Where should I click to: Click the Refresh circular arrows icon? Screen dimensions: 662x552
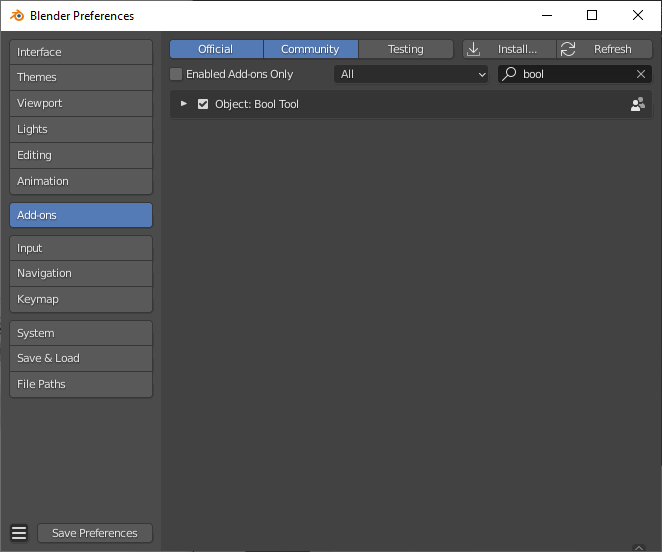click(568, 49)
